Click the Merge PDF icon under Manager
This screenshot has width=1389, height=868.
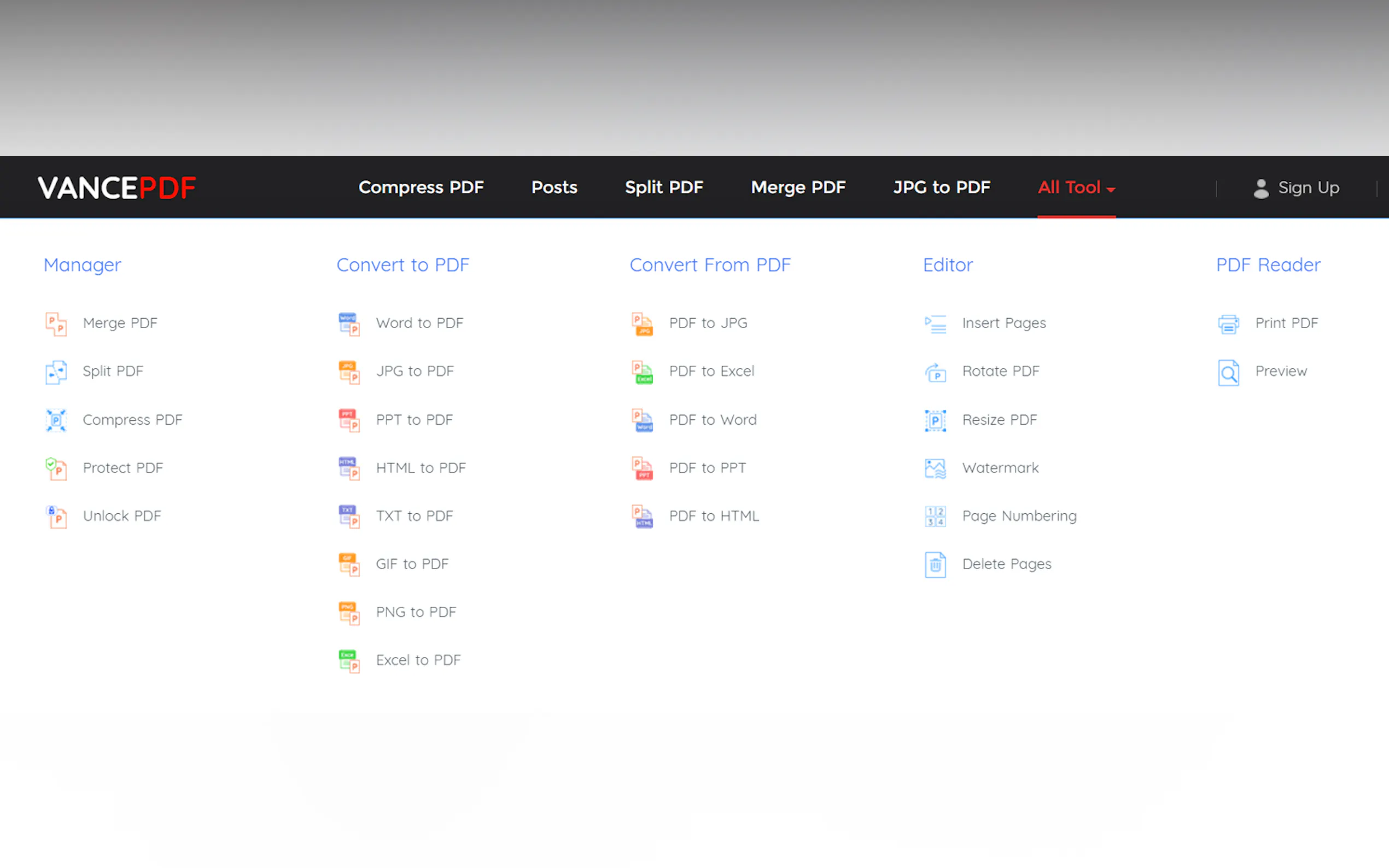coord(56,324)
